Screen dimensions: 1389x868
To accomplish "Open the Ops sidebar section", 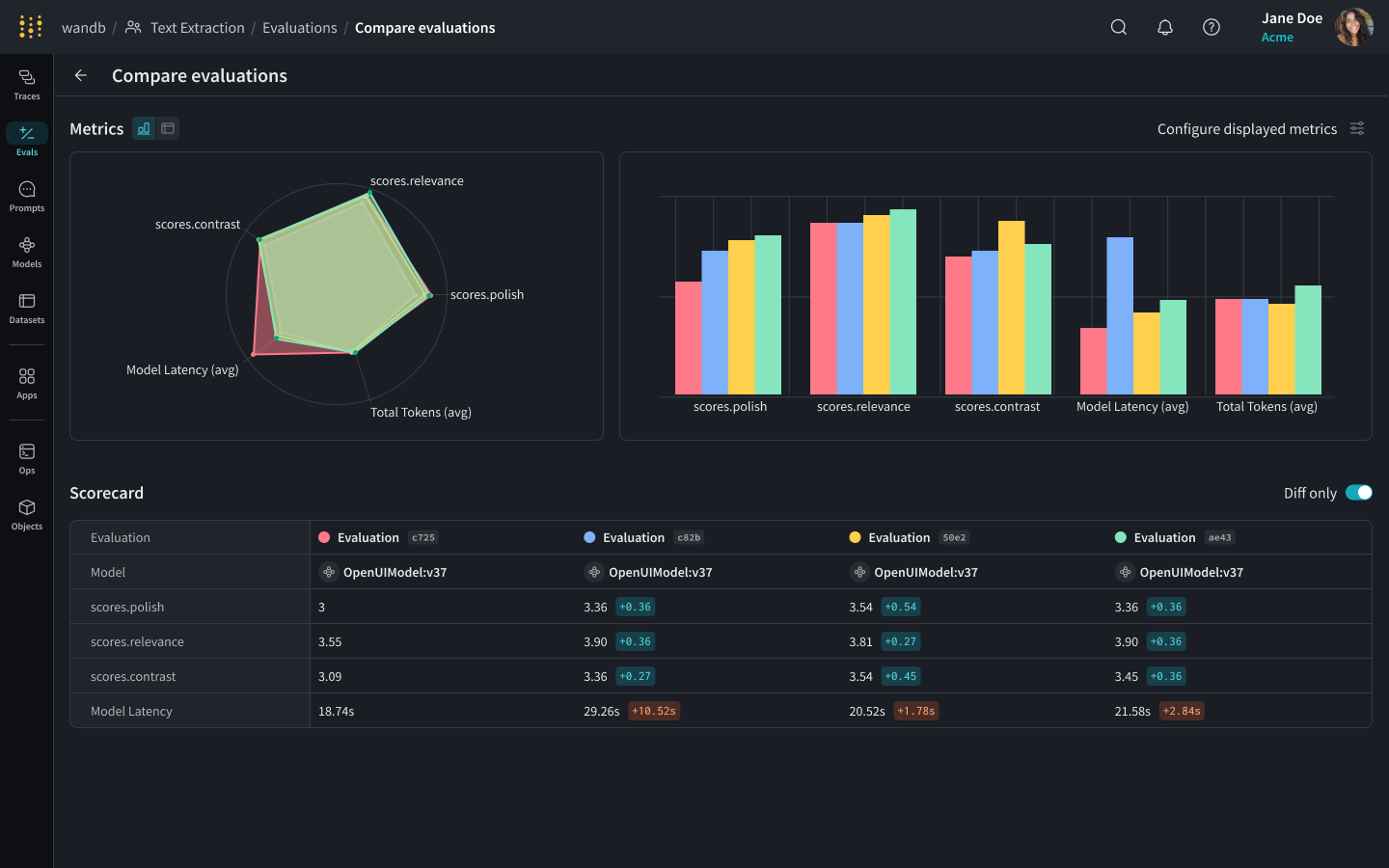I will pyautogui.click(x=26, y=453).
